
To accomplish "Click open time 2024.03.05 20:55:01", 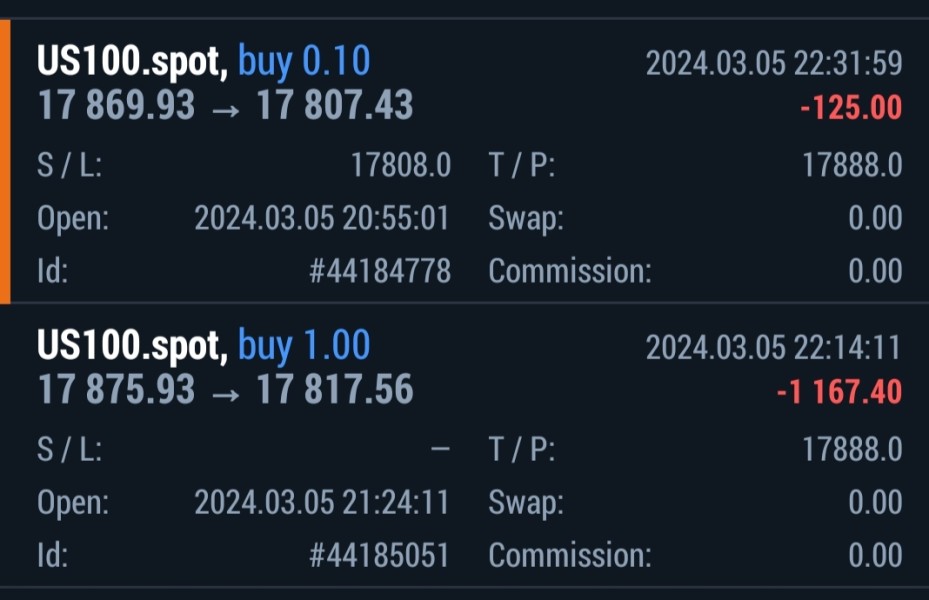I will (x=322, y=218).
